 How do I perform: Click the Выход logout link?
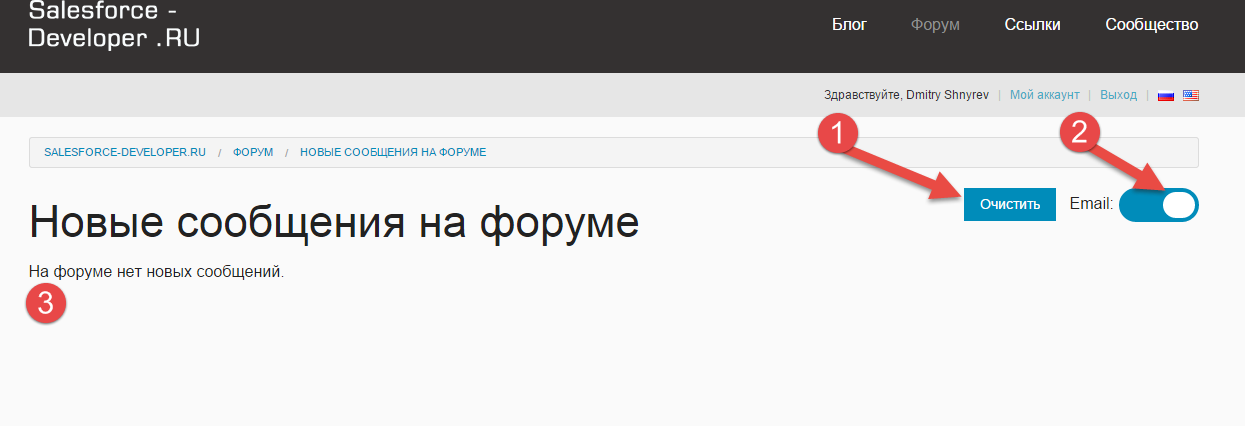(1118, 95)
